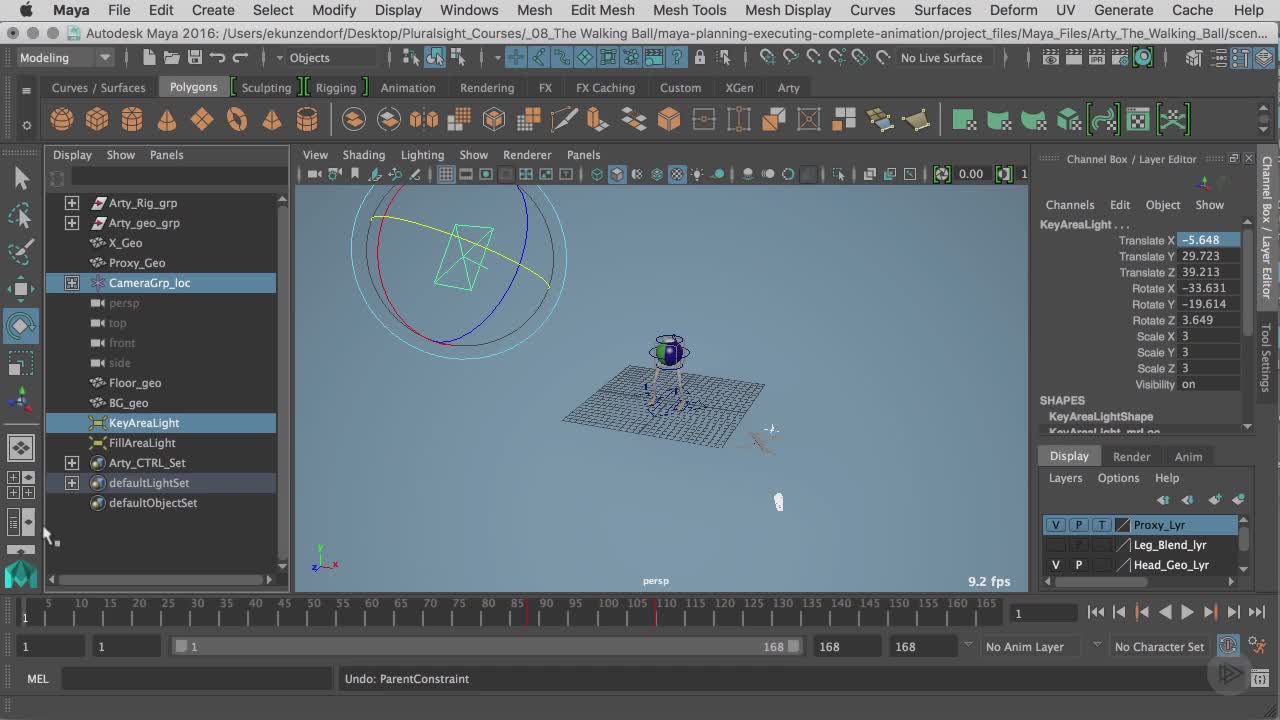Click the Maya home logo icon
Image resolution: width=1280 pixels, height=720 pixels.
pyautogui.click(x=21, y=574)
